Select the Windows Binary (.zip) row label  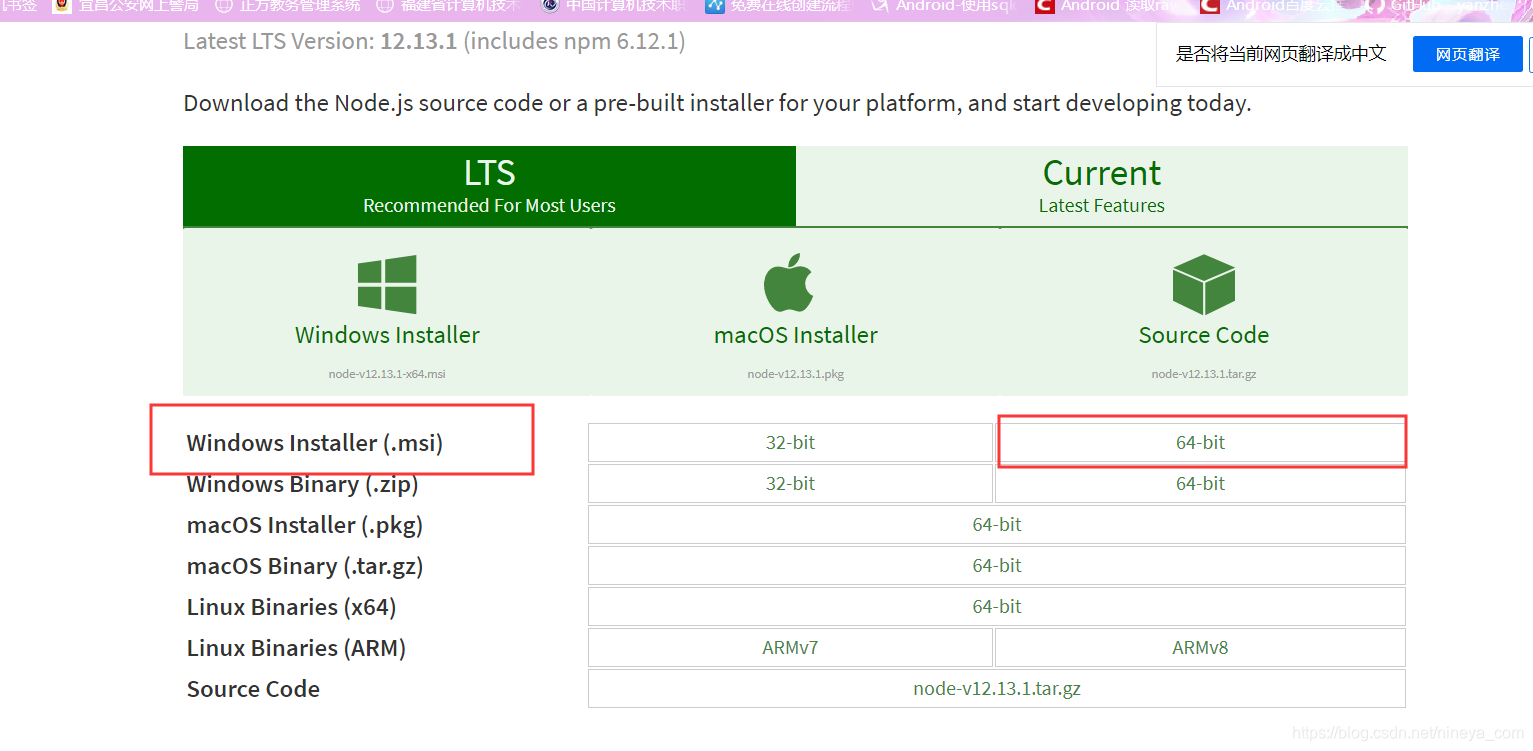pos(302,484)
